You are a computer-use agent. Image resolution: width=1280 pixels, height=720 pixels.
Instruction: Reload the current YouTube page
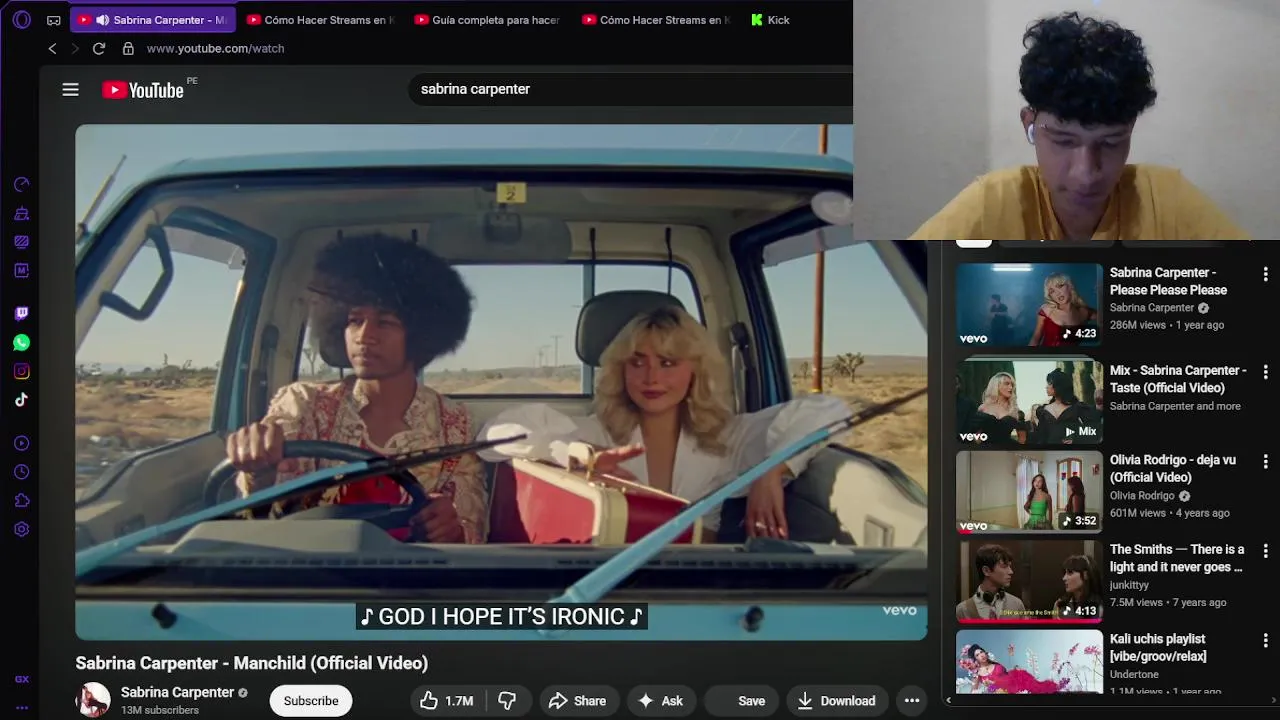coord(99,48)
